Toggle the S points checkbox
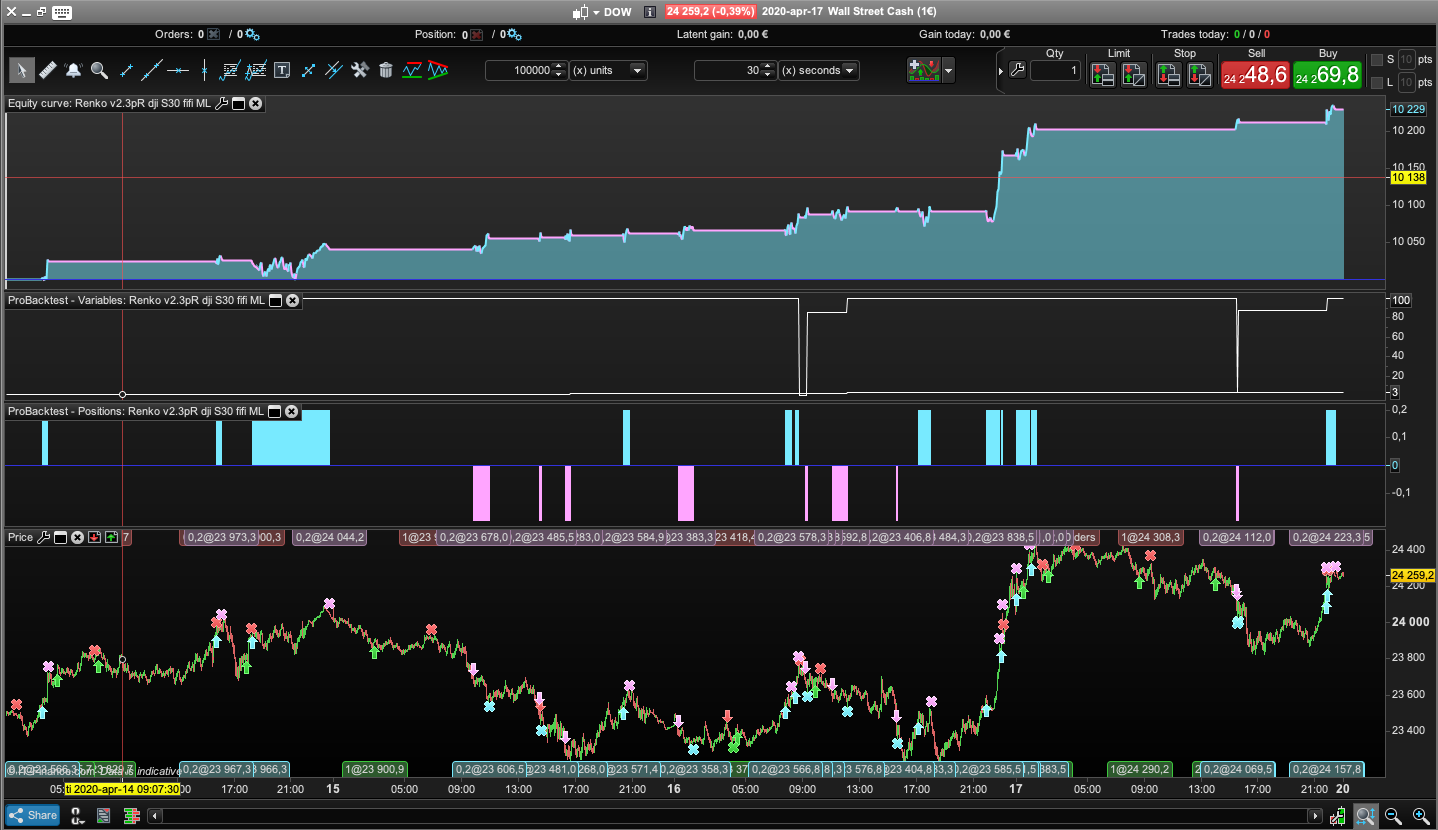 click(x=1377, y=60)
